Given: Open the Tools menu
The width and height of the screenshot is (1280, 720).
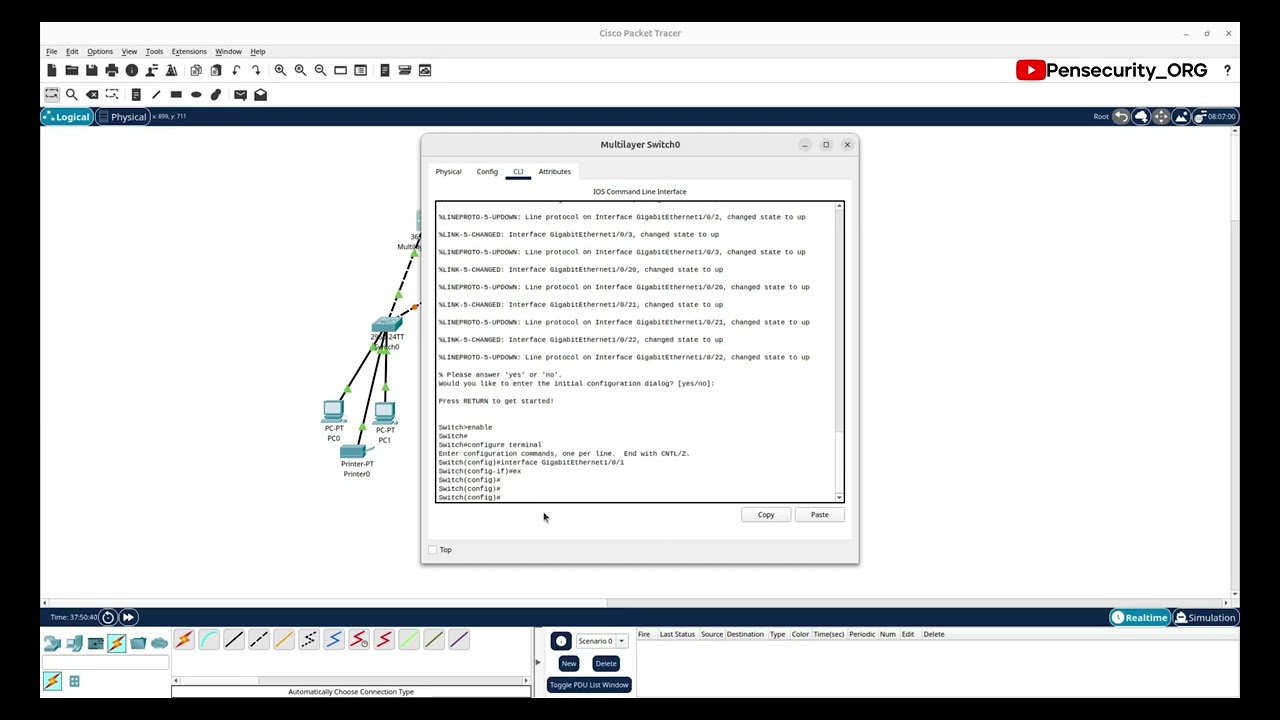Looking at the screenshot, I should pos(154,51).
